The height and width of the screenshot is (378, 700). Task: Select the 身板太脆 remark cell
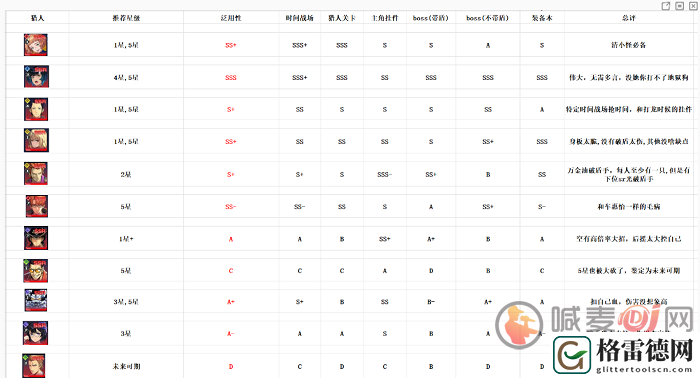point(629,141)
